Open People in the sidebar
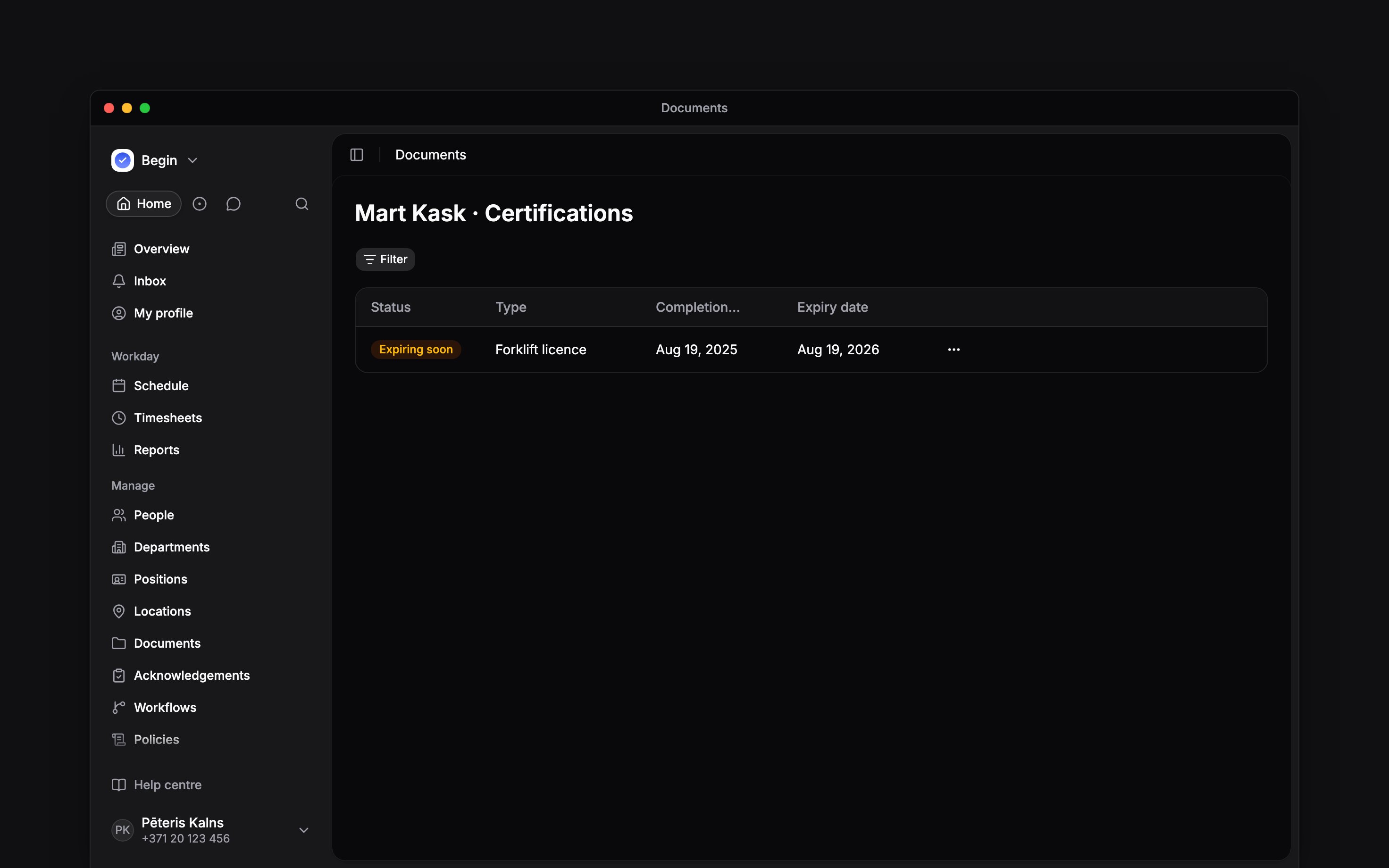 pyautogui.click(x=154, y=515)
